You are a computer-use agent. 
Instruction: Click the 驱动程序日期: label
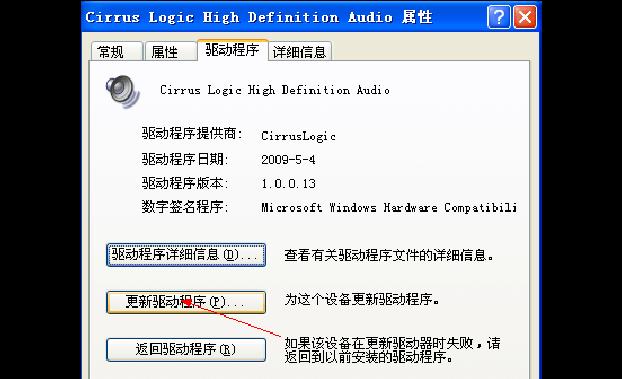(185, 159)
